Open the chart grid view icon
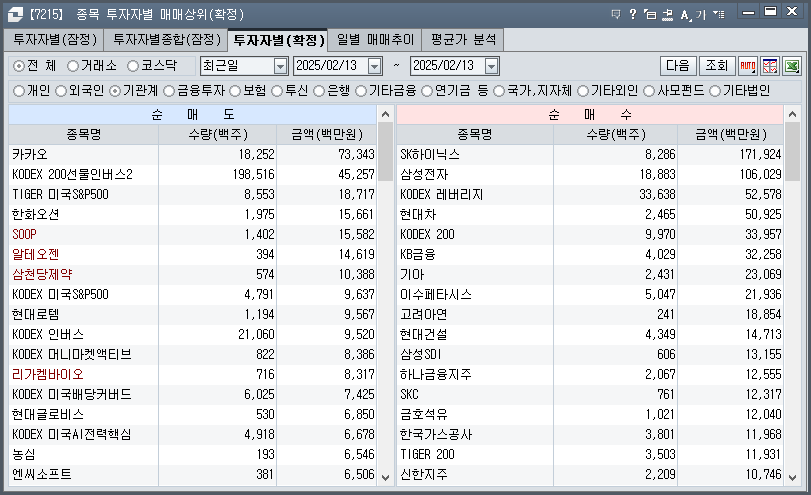The height and width of the screenshot is (495, 811). coord(770,66)
